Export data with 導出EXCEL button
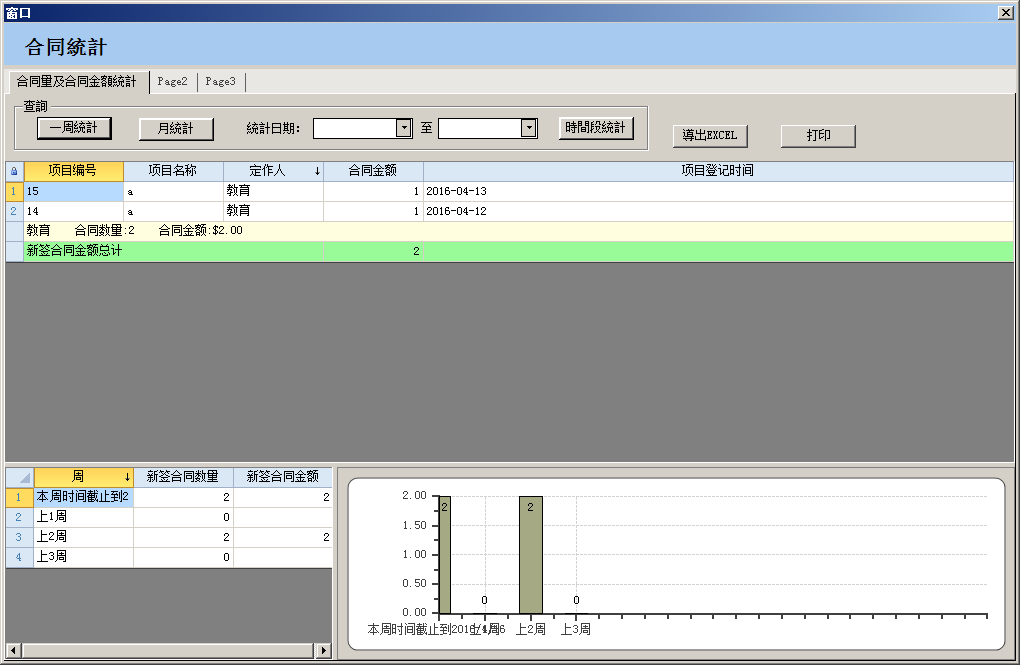The height and width of the screenshot is (665, 1020). point(710,135)
